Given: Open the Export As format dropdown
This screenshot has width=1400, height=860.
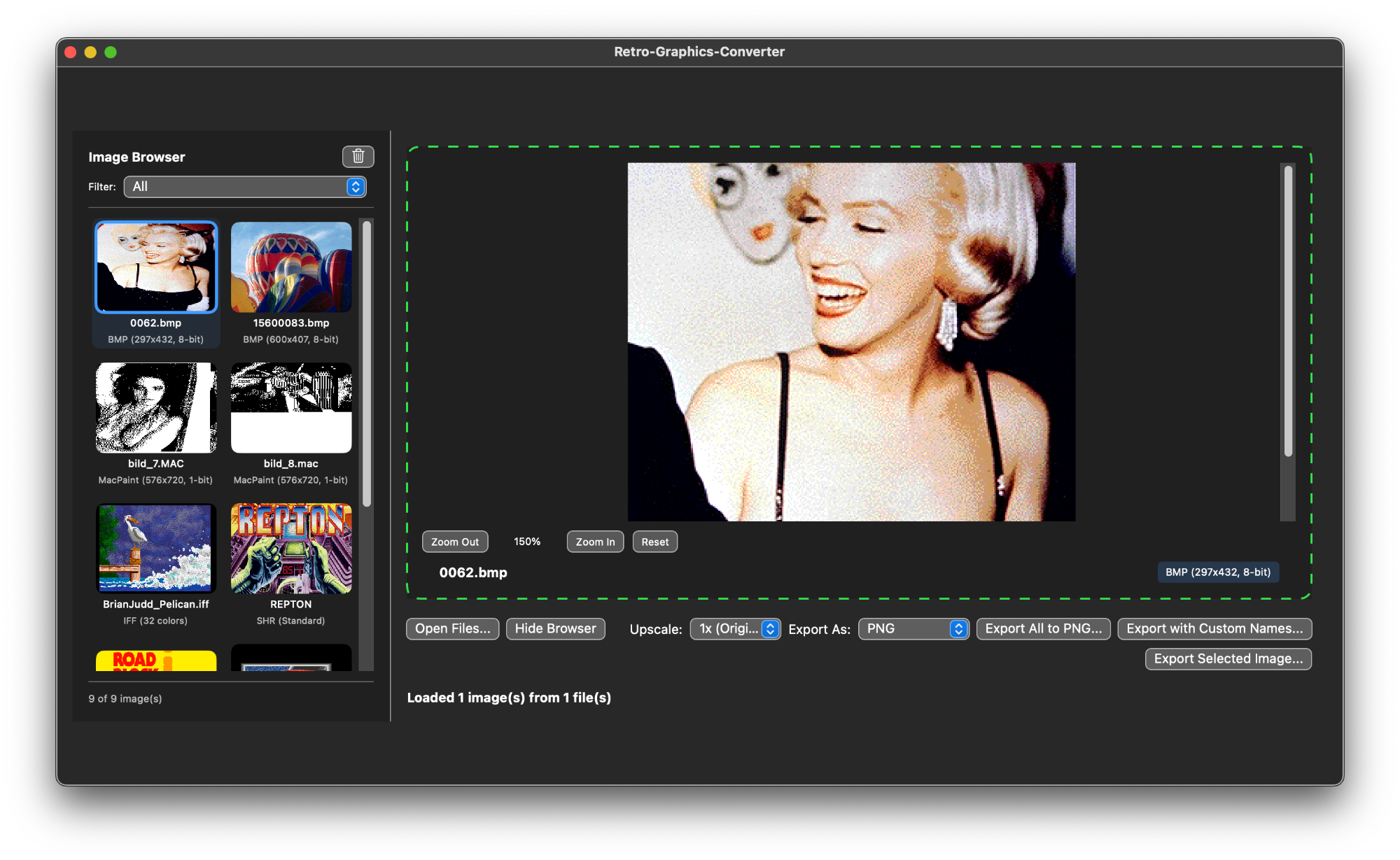Looking at the screenshot, I should pos(913,628).
